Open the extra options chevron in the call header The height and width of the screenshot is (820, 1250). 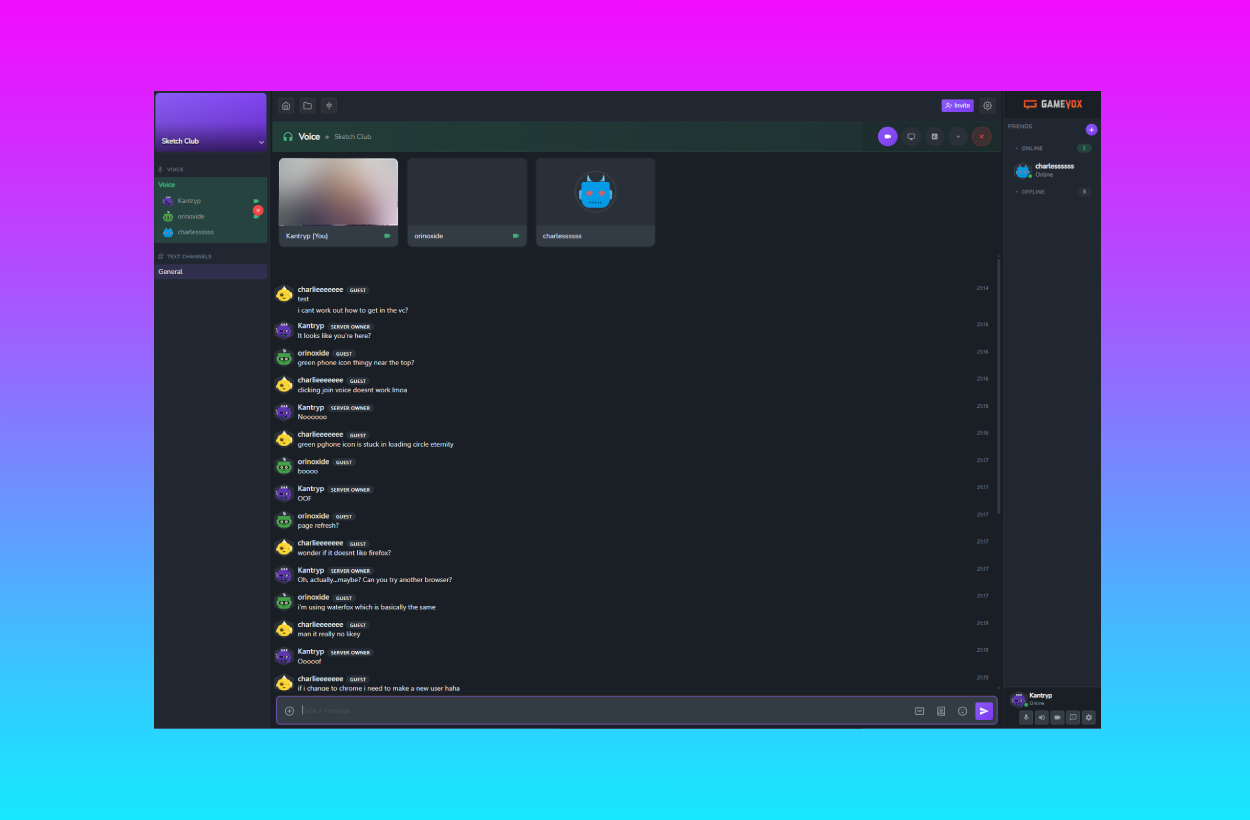pyautogui.click(x=958, y=136)
